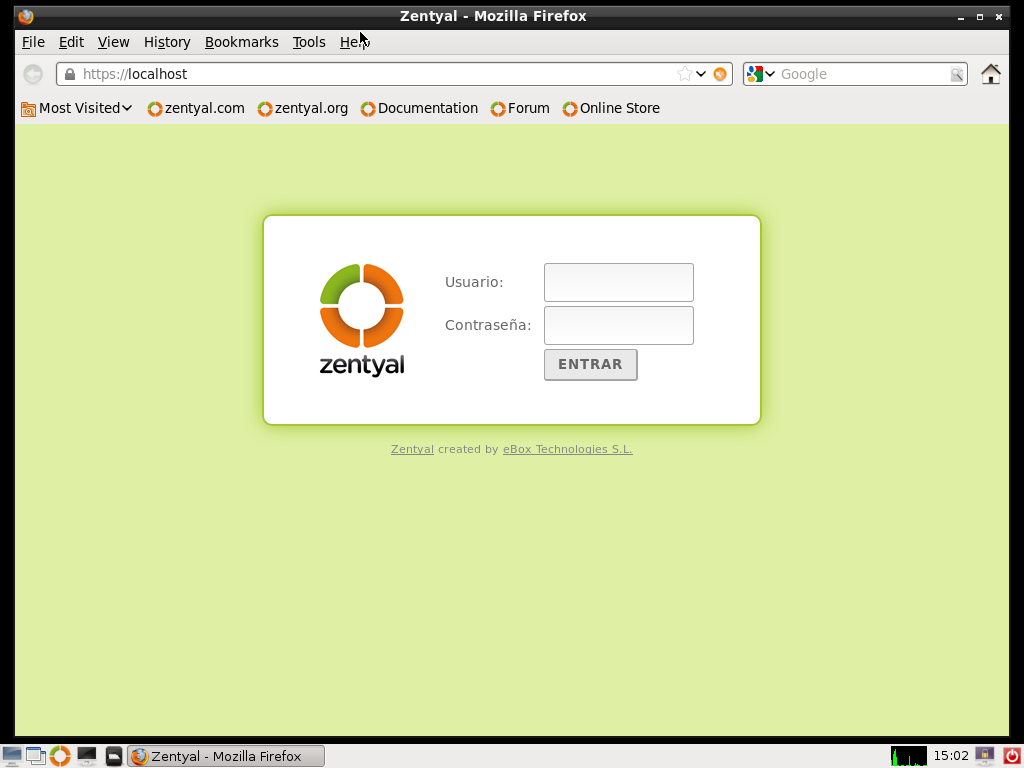Open the Tools menu
1024x768 pixels.
click(x=309, y=42)
